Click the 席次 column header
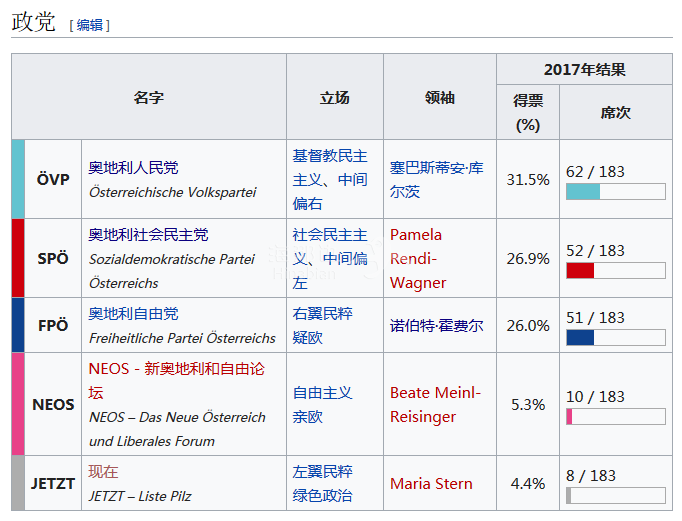The height and width of the screenshot is (521, 682). click(x=616, y=113)
